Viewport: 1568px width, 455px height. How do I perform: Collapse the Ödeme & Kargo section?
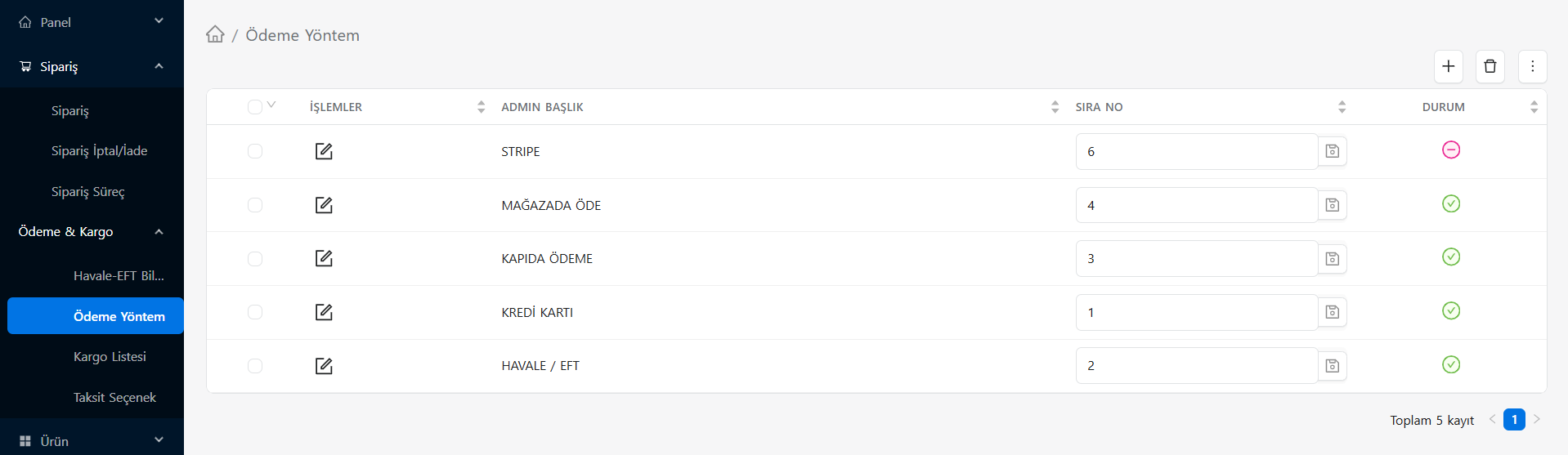(x=92, y=232)
